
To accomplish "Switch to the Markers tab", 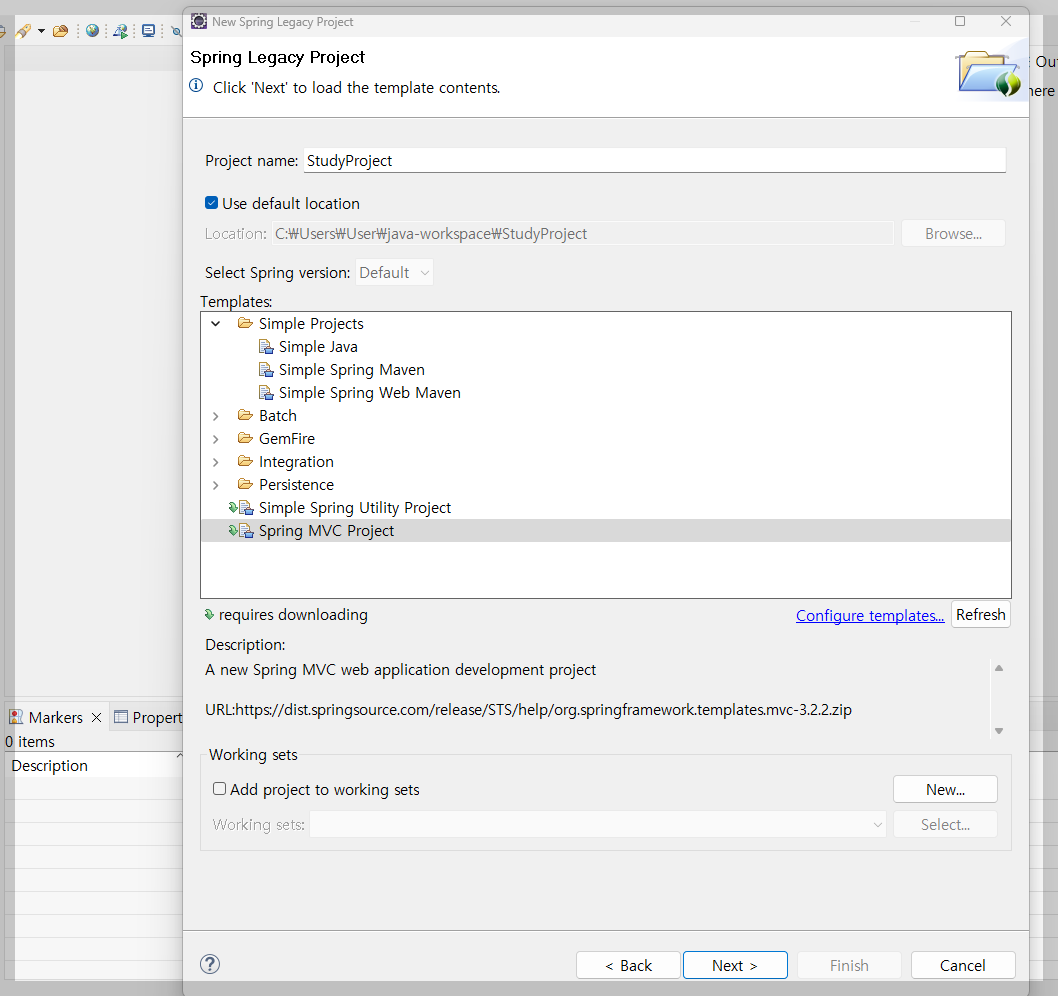I will click(x=55, y=717).
